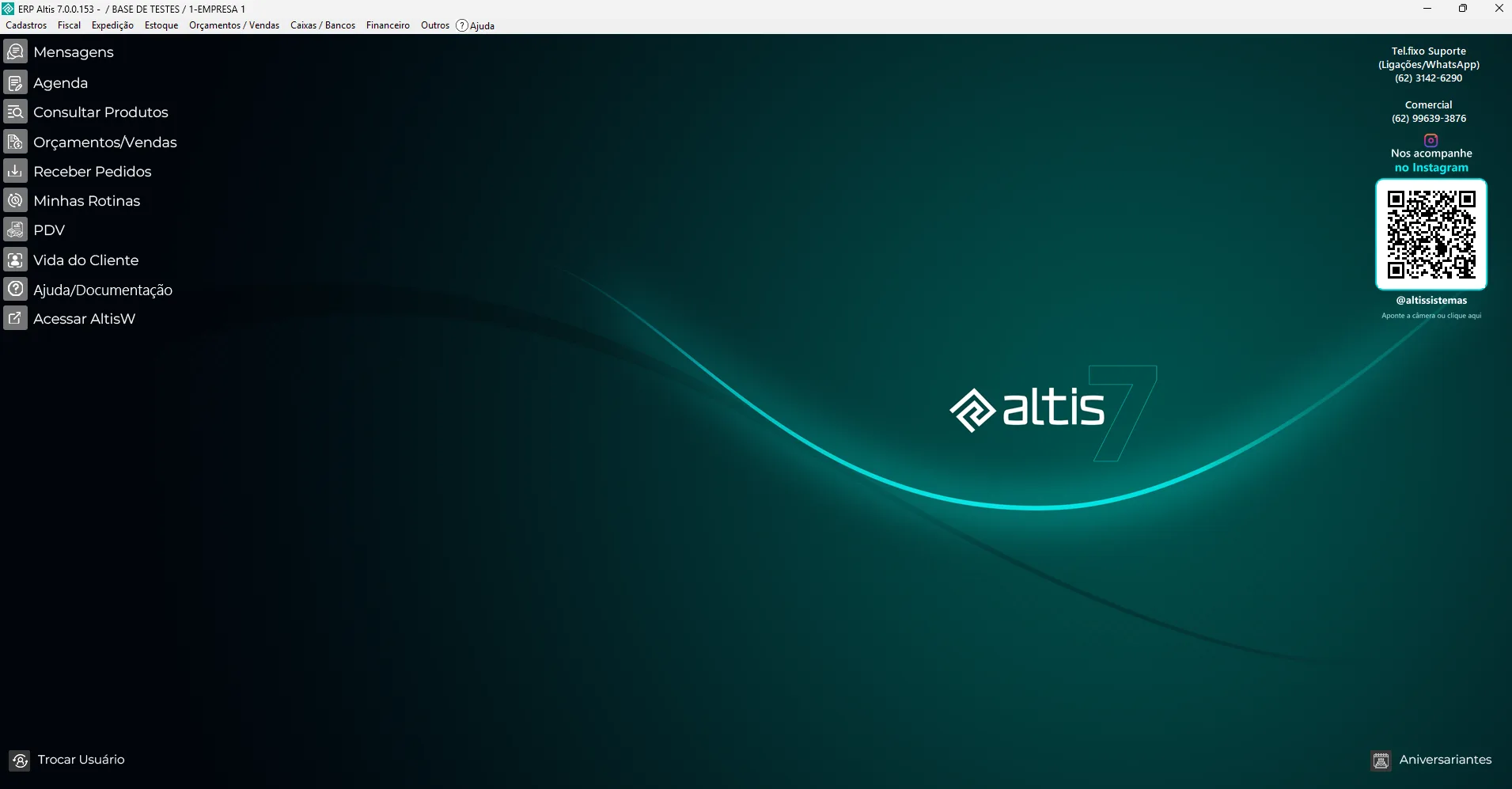The height and width of the screenshot is (789, 1512).
Task: Close the ERP Altis window
Action: 1499,9
